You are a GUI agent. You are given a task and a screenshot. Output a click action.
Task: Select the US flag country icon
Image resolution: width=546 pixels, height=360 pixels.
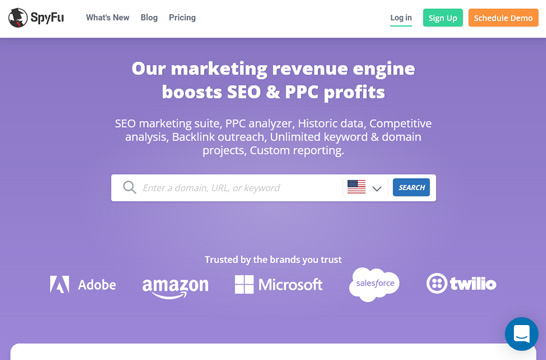point(356,187)
